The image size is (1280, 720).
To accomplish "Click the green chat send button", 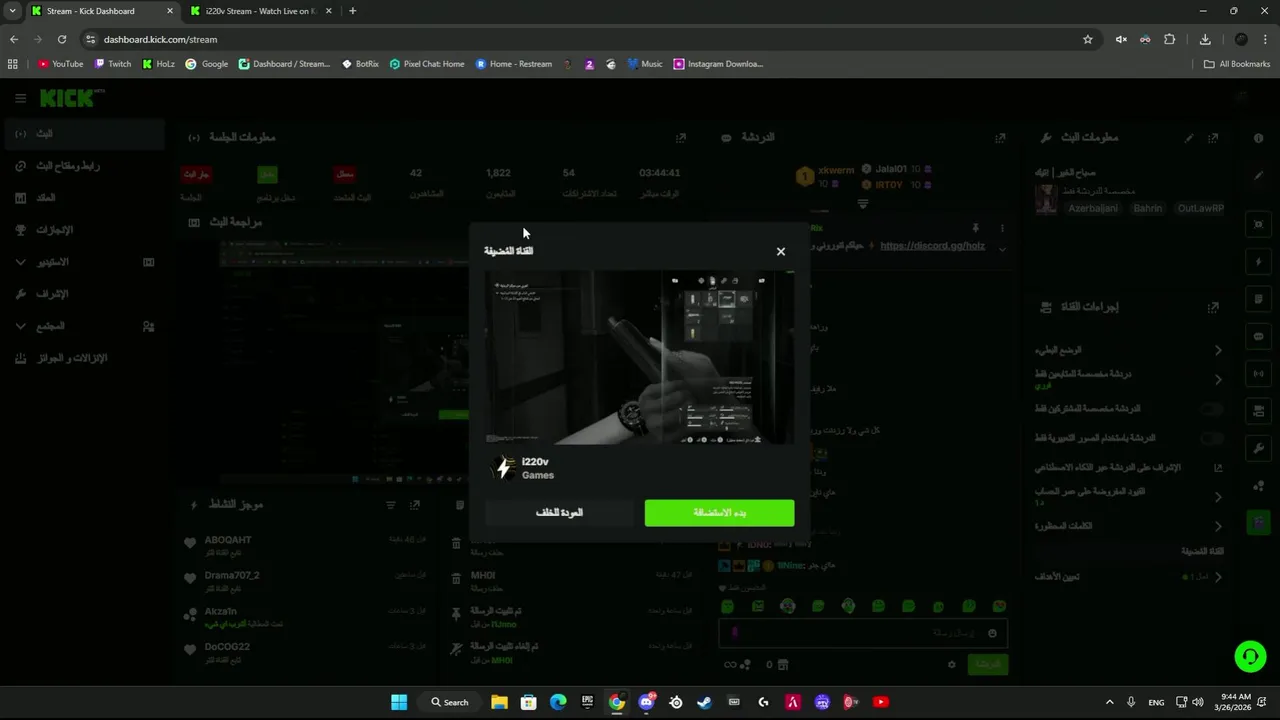I will tap(988, 664).
